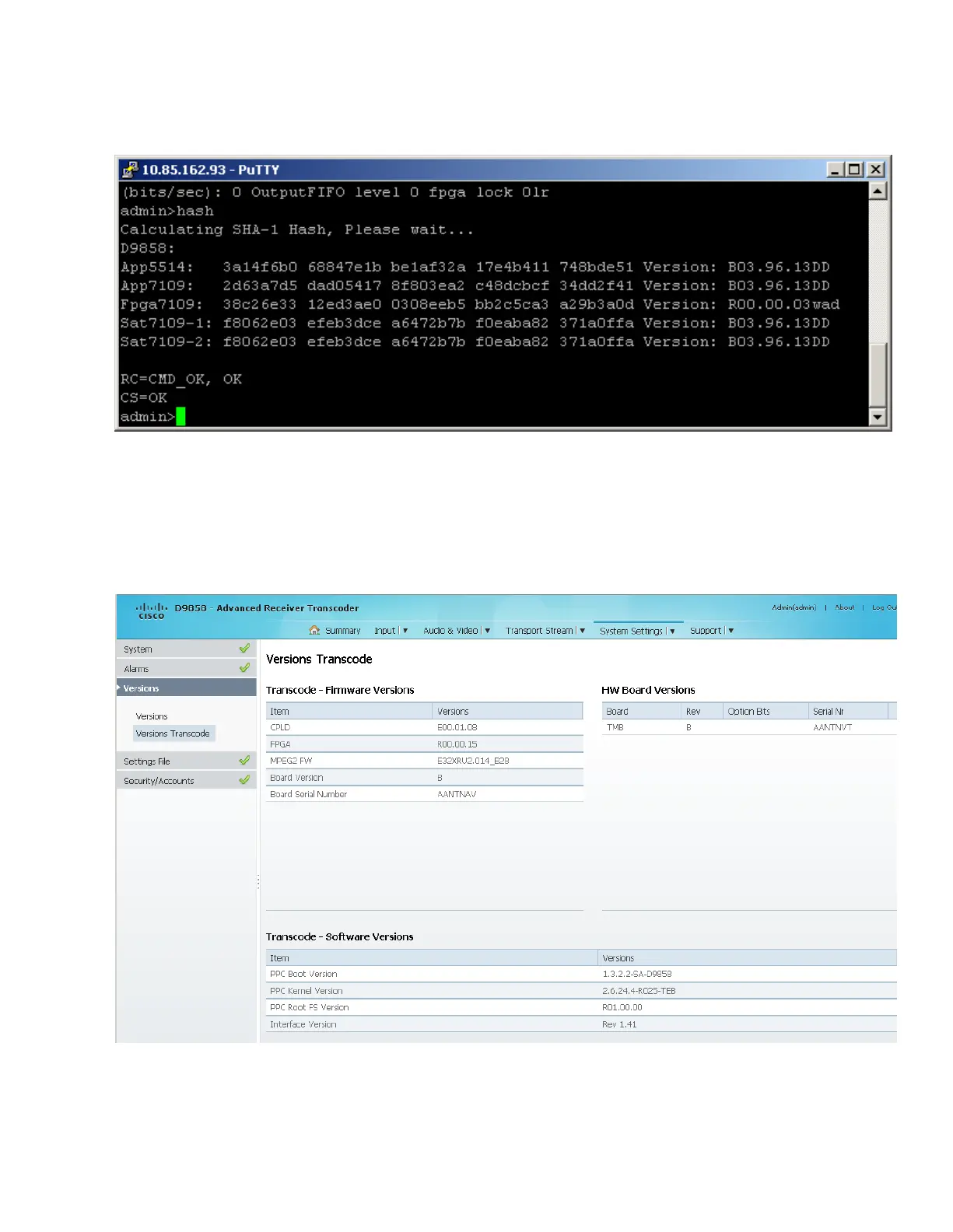Select the System sidebar section
Screen dimensions: 953x1232
click(x=187, y=649)
